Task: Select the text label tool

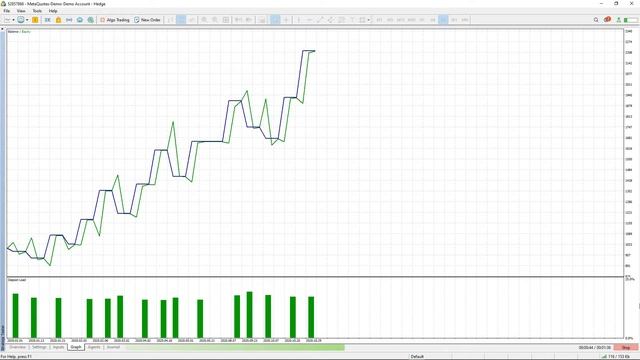Action: 352,20
